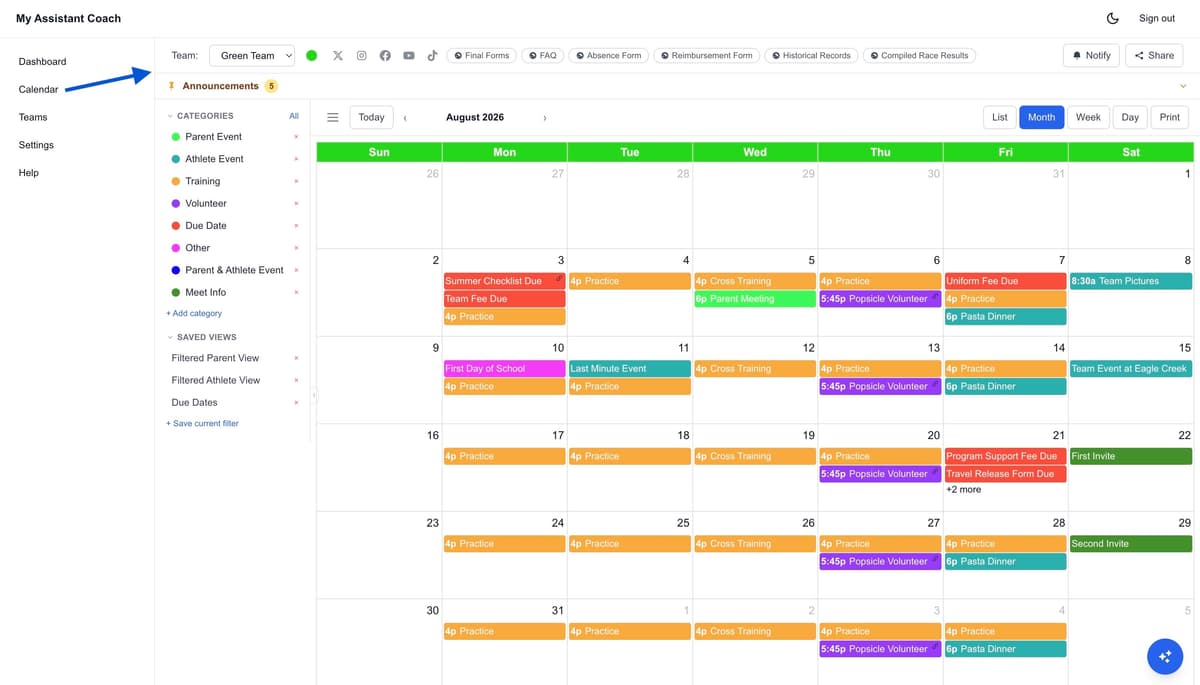Click the green team color dot

tap(312, 56)
